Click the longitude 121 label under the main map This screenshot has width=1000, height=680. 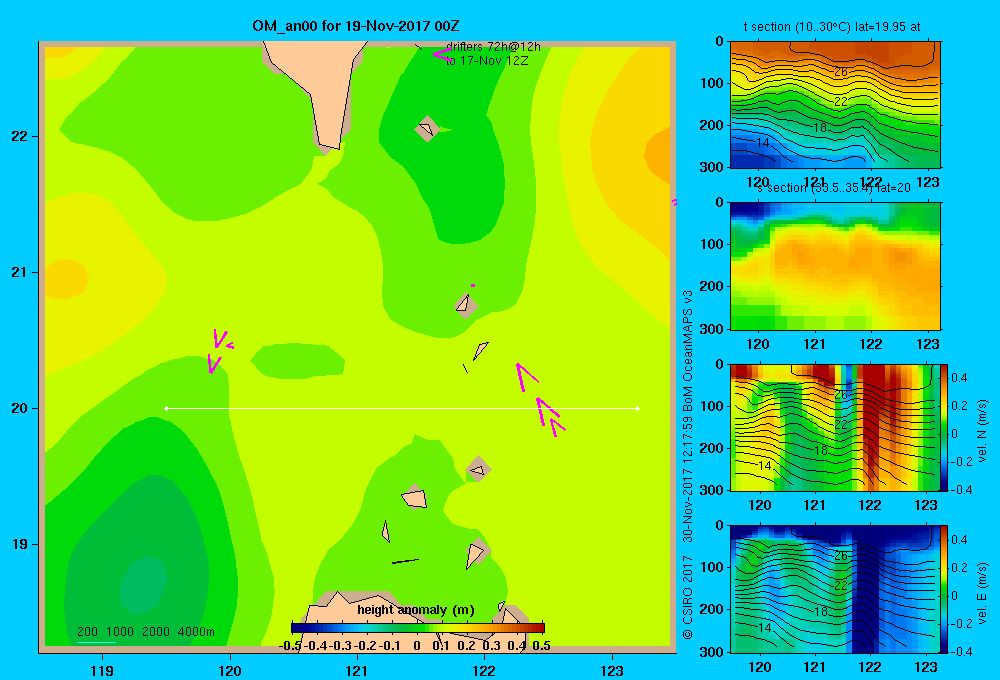click(357, 670)
